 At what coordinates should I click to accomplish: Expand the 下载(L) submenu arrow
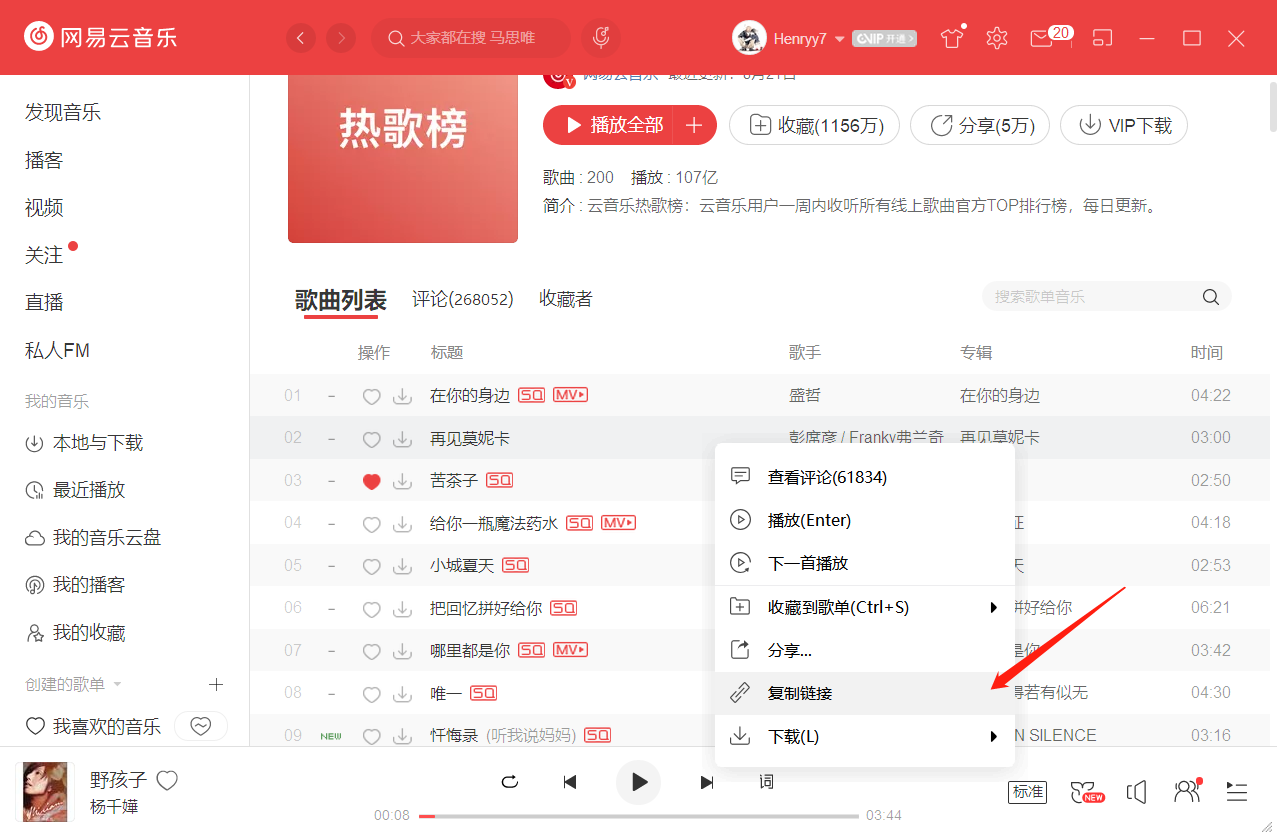click(x=993, y=736)
